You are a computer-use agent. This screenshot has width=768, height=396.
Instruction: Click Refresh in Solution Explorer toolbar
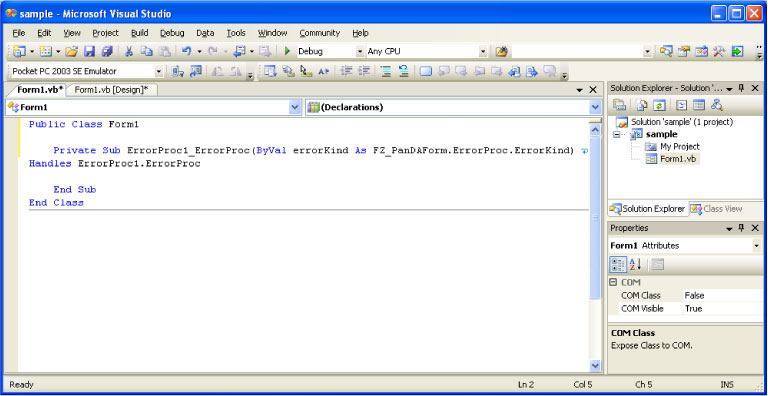pyautogui.click(x=659, y=105)
